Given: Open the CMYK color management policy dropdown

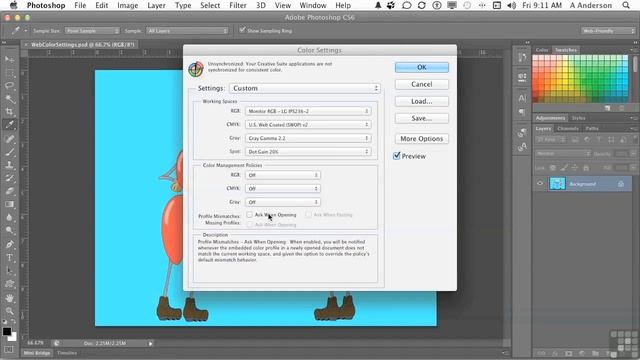Looking at the screenshot, I should (x=282, y=189).
